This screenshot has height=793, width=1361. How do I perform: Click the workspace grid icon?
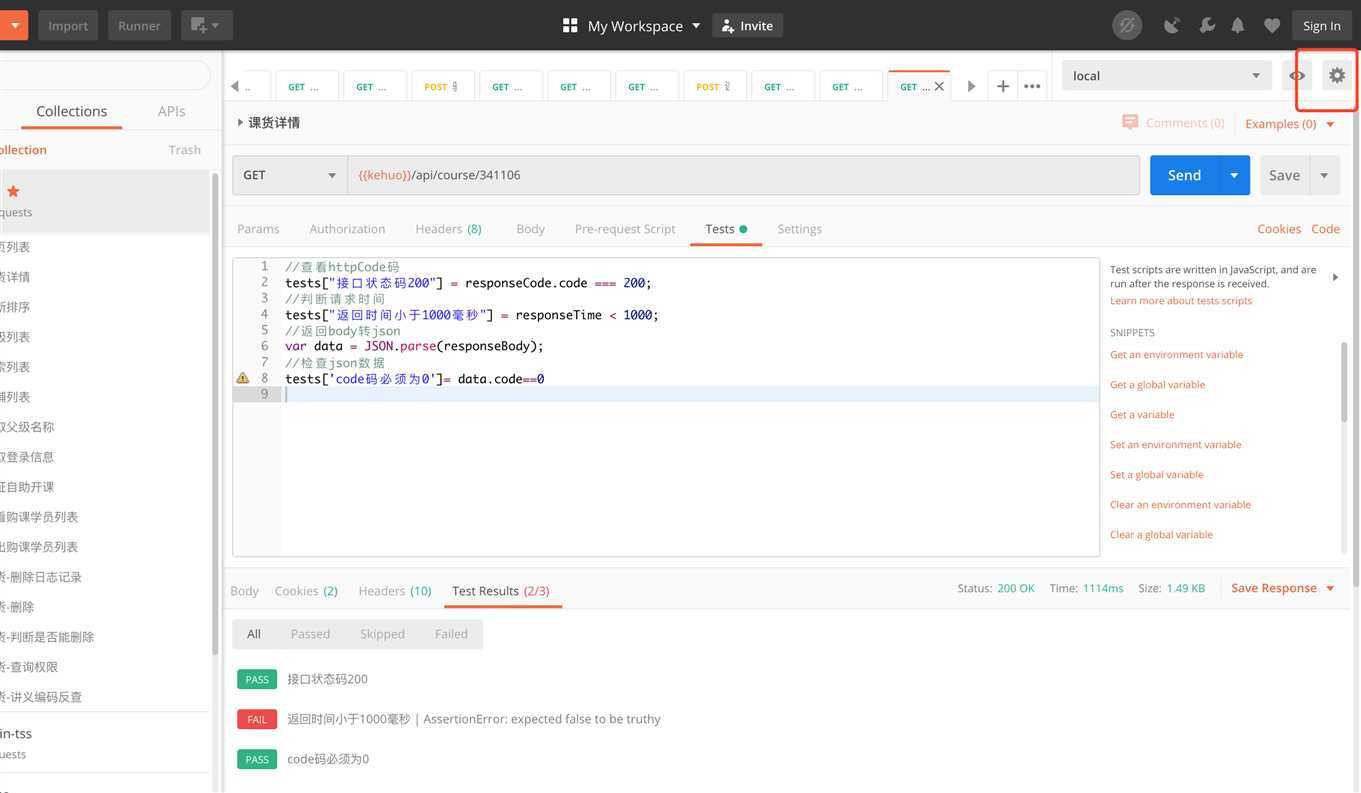pos(570,25)
